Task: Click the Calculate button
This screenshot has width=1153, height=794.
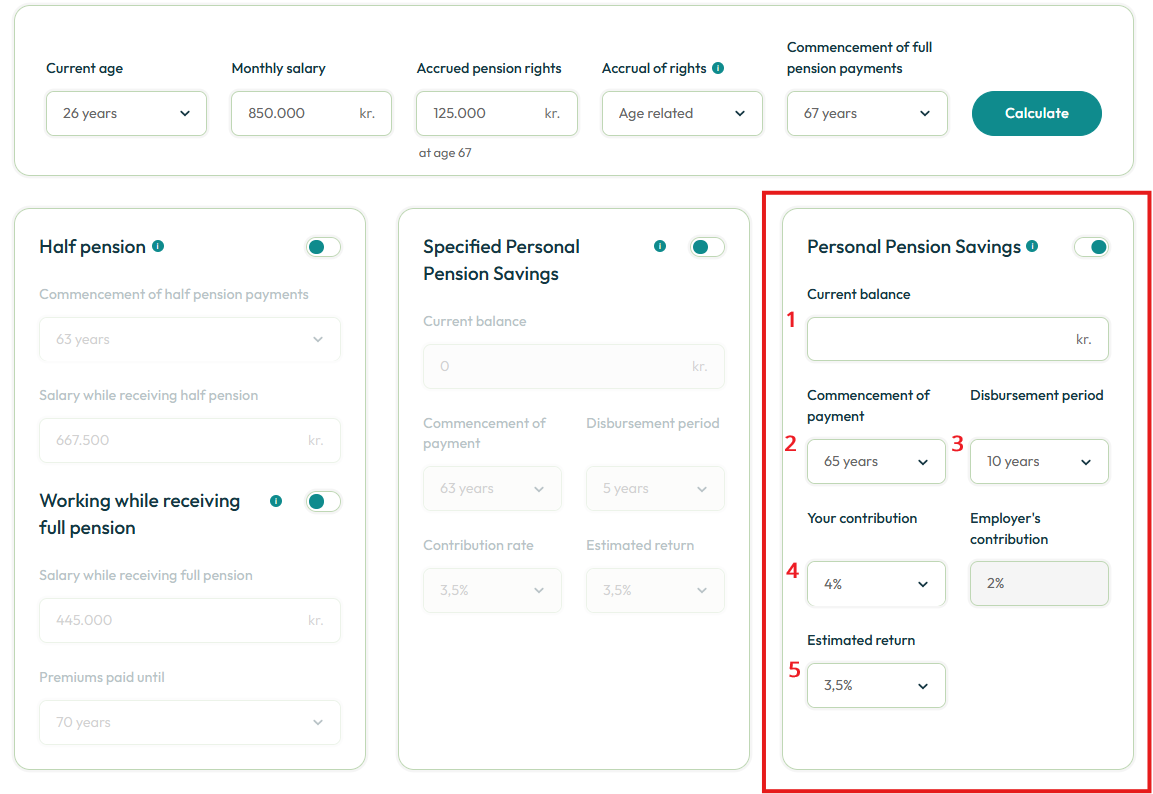Action: coord(1037,113)
